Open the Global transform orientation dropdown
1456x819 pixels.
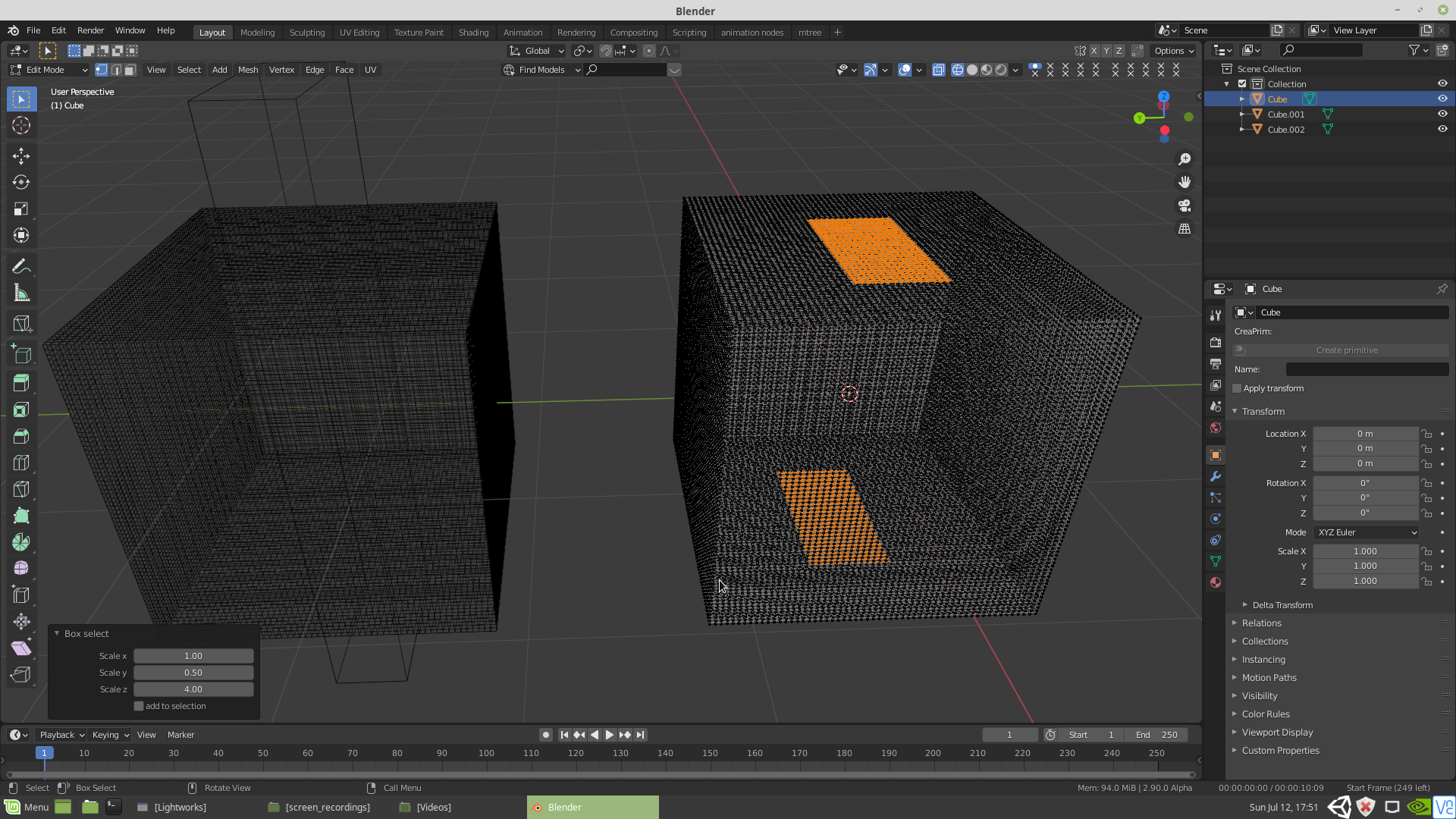click(536, 51)
